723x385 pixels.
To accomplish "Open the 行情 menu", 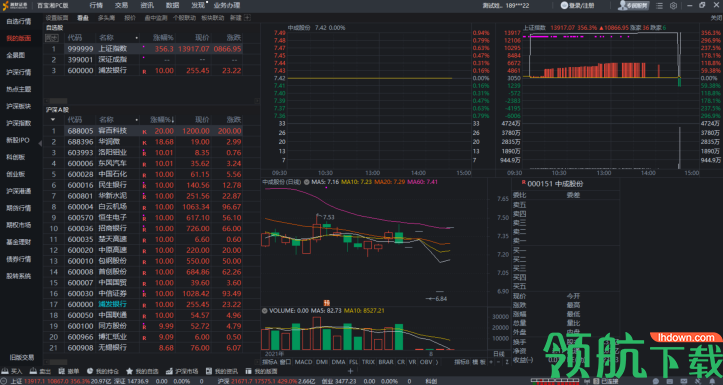I will (x=96, y=6).
